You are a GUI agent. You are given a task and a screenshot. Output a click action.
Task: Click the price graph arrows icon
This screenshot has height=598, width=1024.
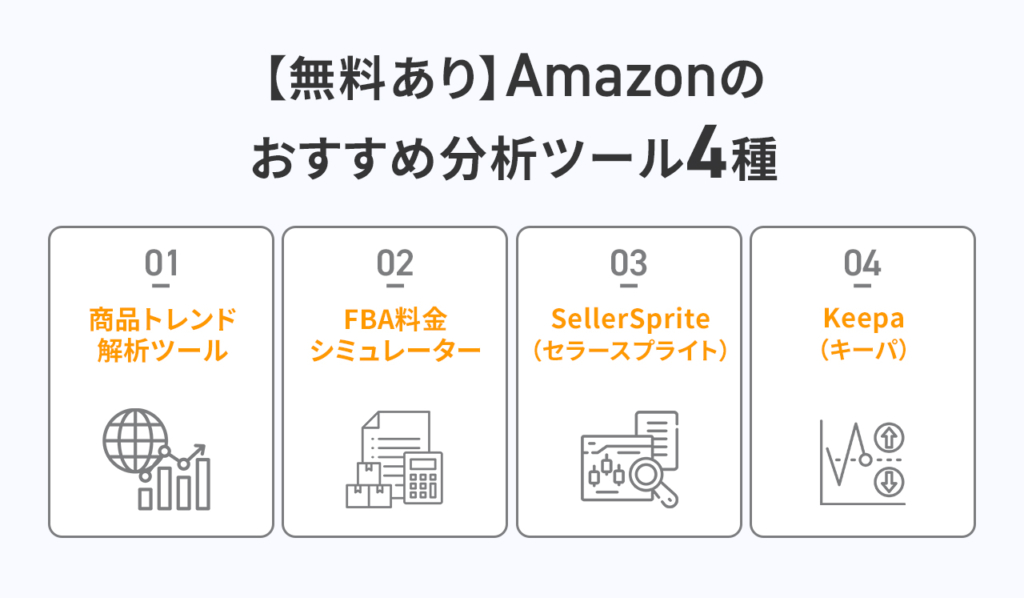click(863, 463)
